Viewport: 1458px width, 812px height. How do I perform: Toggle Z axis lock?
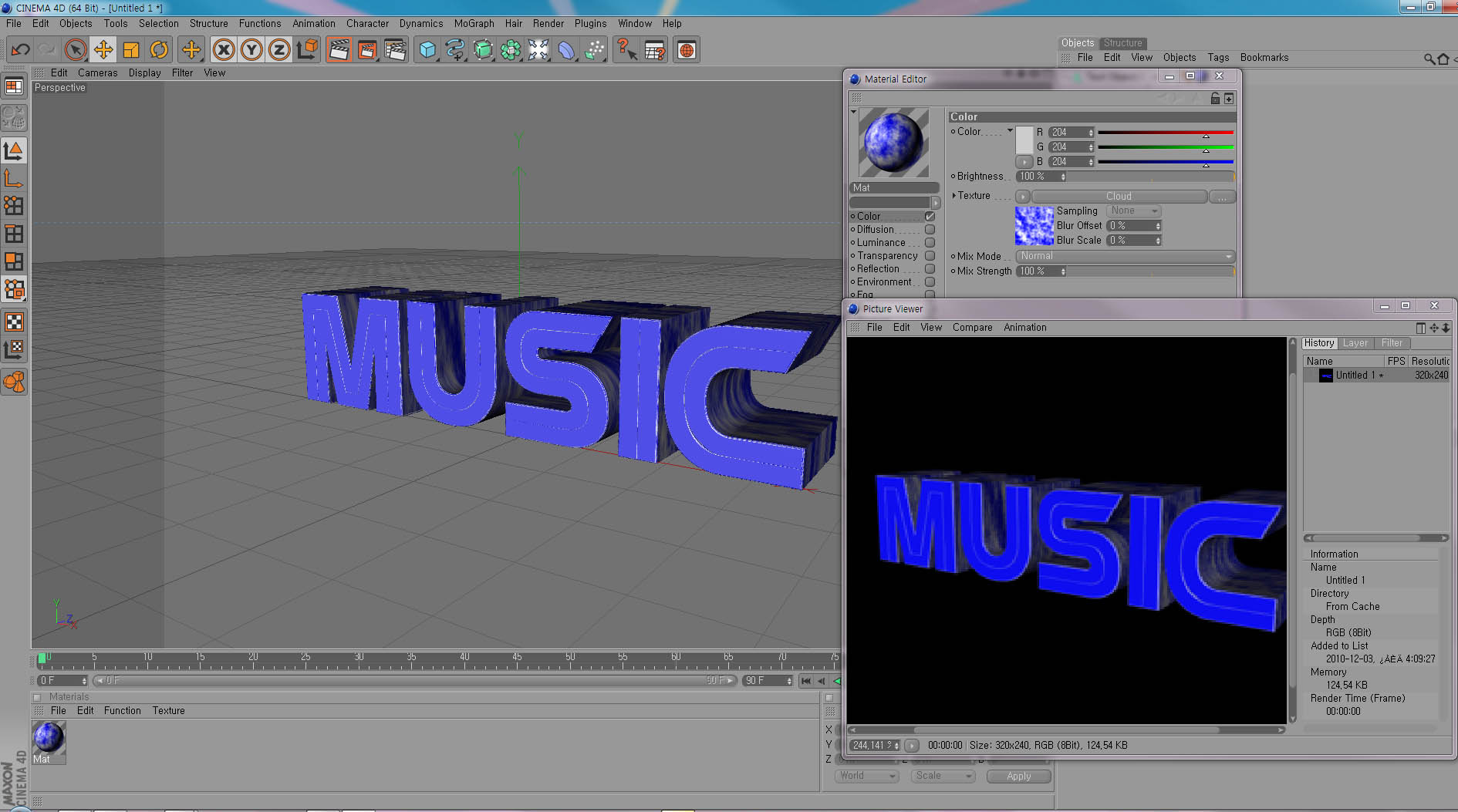tap(279, 50)
